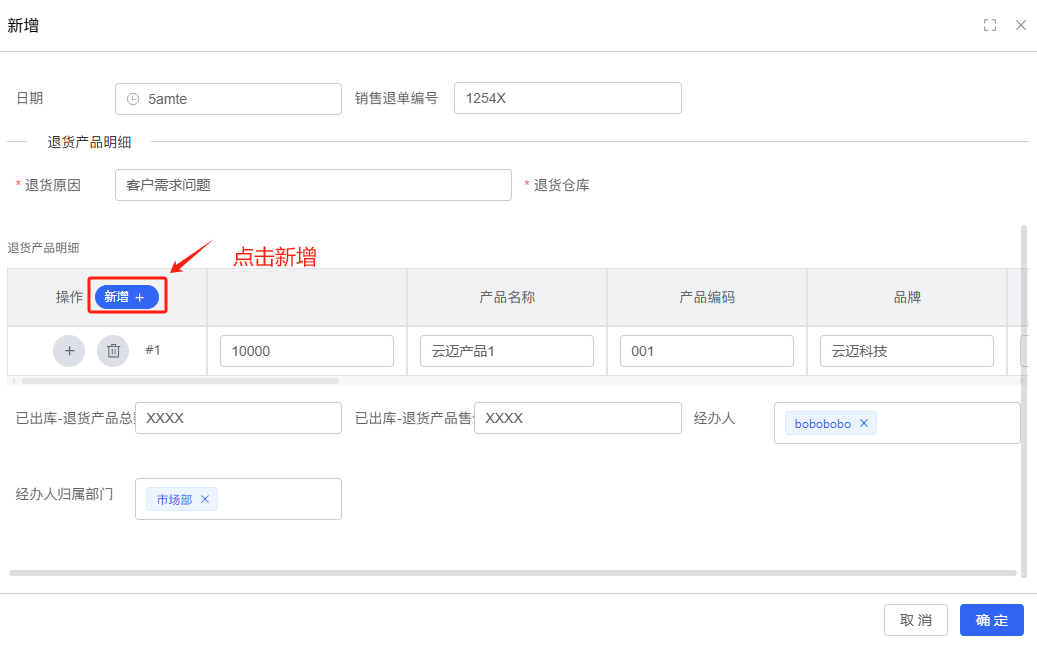This screenshot has height=649, width=1037.
Task: Remove the 市场部 tag via its X
Action: point(205,499)
